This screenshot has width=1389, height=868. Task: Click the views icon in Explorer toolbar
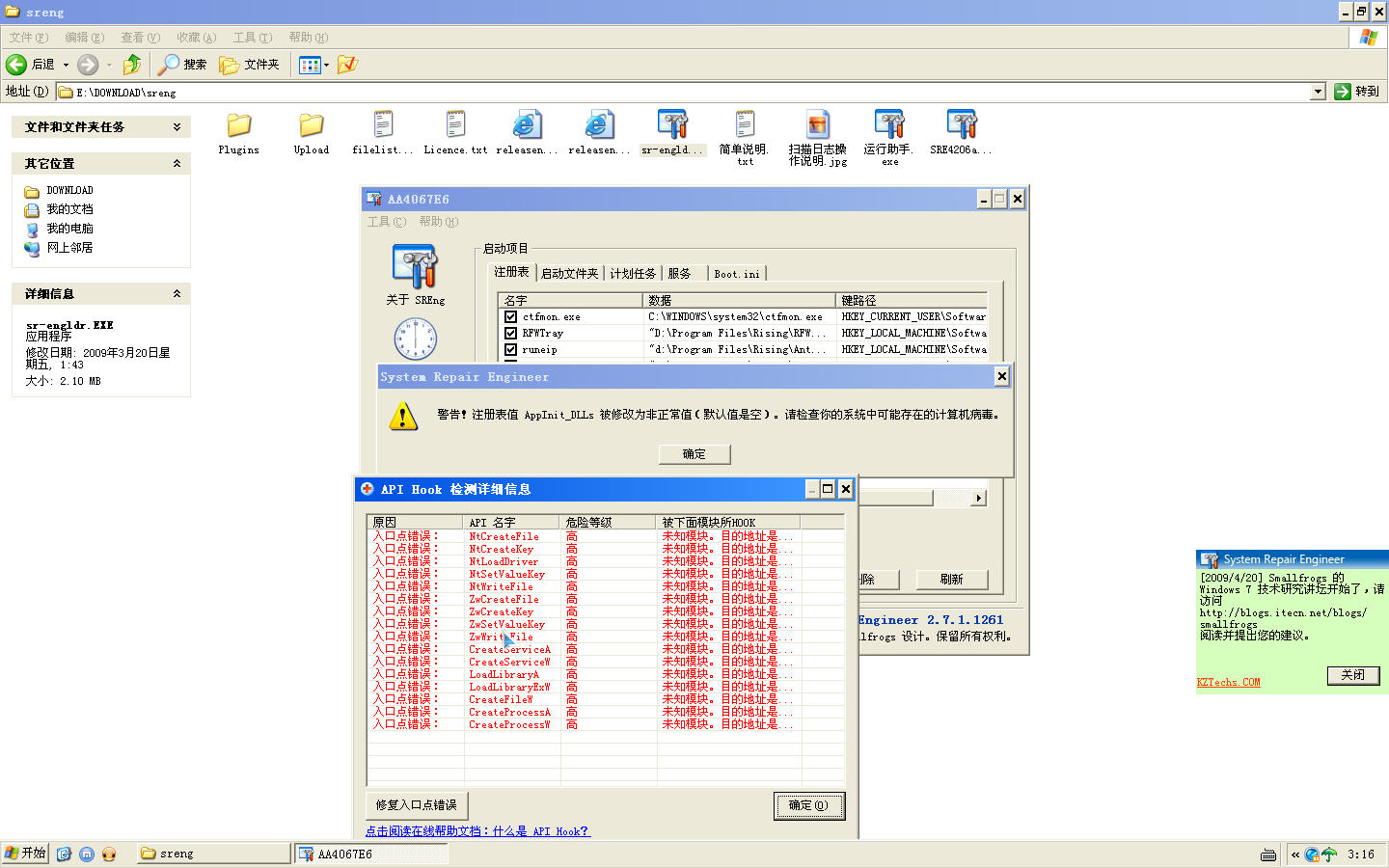coord(310,65)
